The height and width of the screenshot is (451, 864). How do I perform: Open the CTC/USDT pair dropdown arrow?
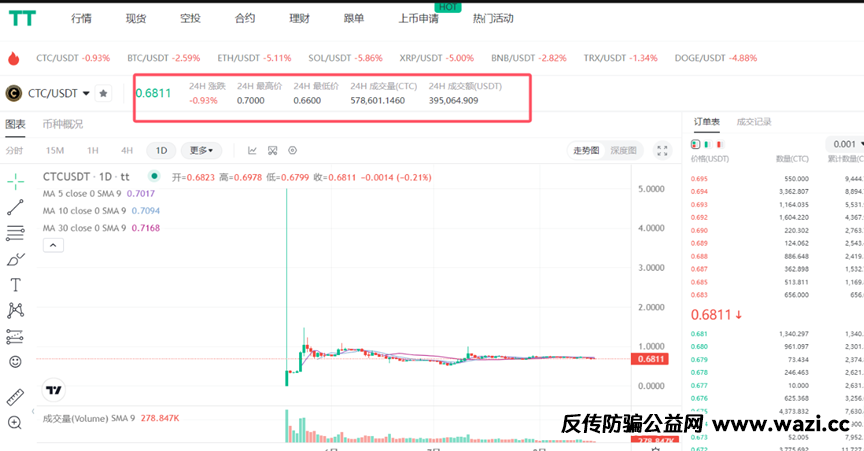point(86,93)
